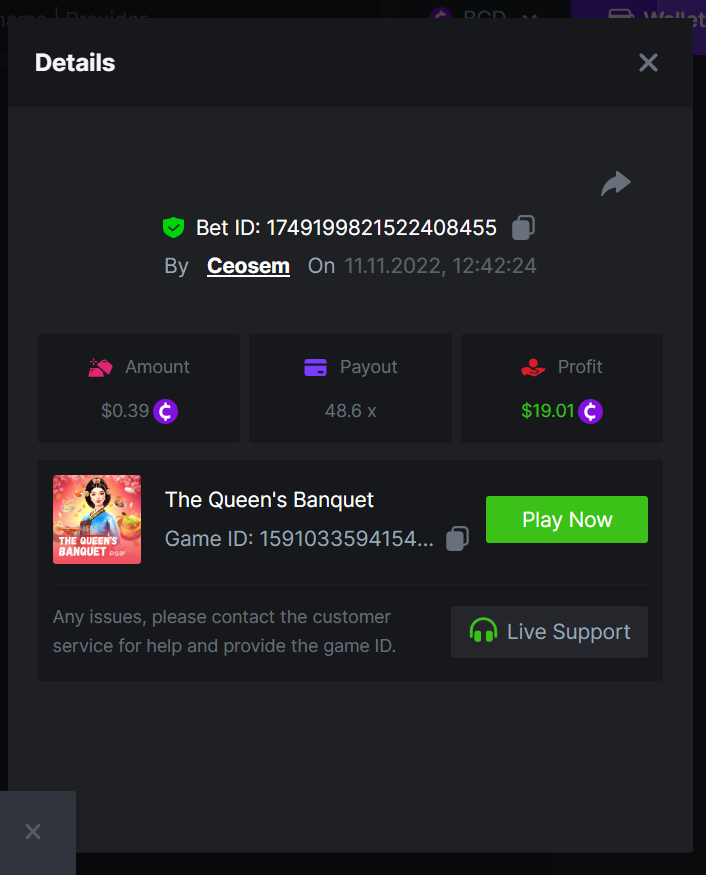Click the green verified shield icon
706x875 pixels.
[173, 228]
